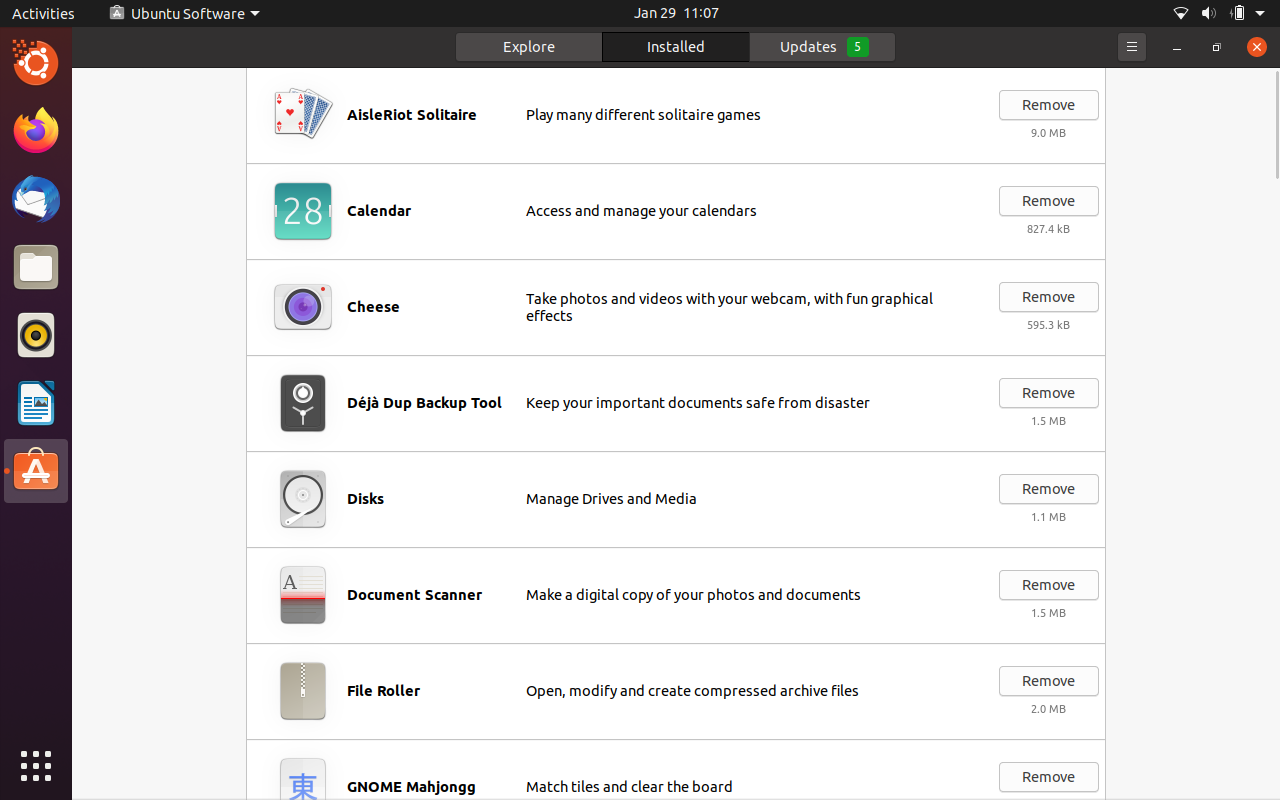Switch to the Explore tab
The image size is (1280, 800).
(x=528, y=46)
